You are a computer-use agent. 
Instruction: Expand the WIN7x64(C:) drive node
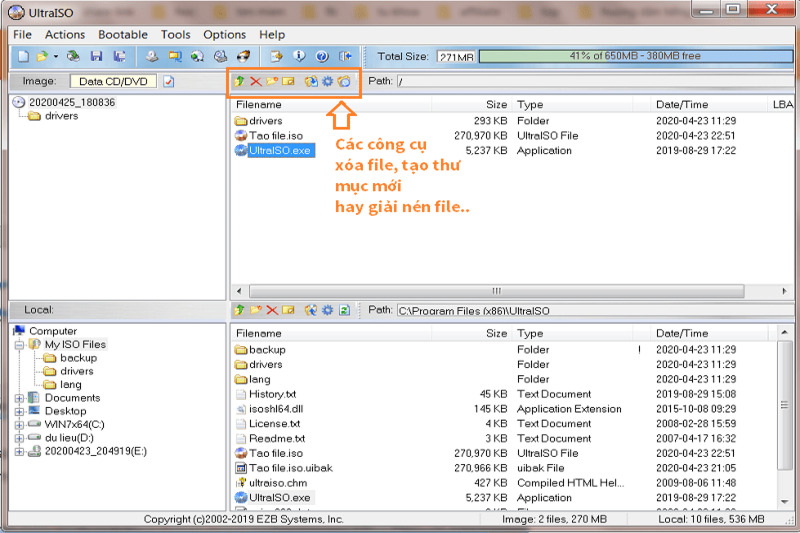pyautogui.click(x=20, y=424)
